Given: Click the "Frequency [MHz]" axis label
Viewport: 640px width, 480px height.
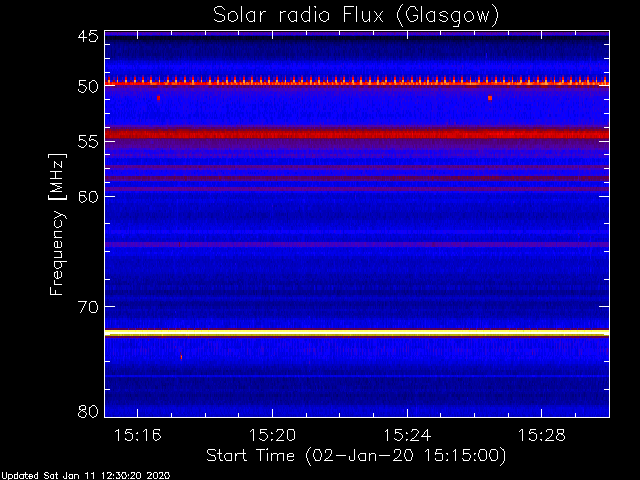Looking at the screenshot, I should (57, 224).
